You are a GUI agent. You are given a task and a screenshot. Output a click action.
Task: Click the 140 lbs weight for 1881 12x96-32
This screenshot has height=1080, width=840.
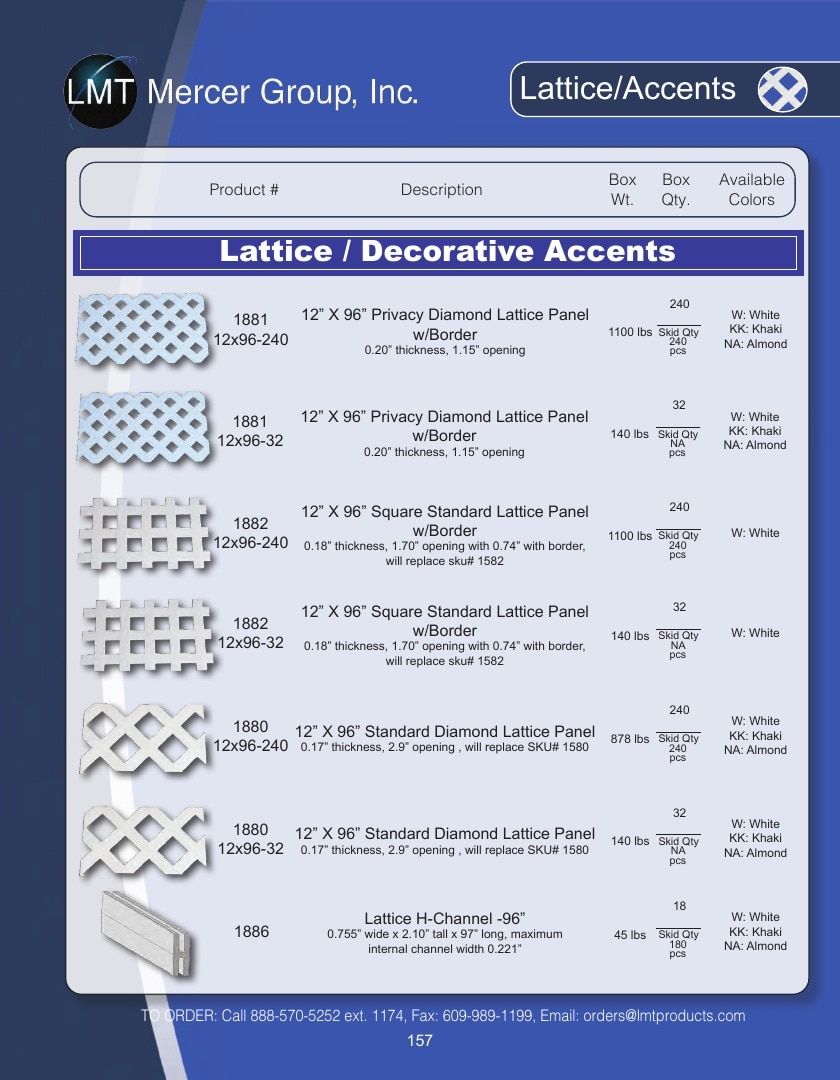click(629, 434)
